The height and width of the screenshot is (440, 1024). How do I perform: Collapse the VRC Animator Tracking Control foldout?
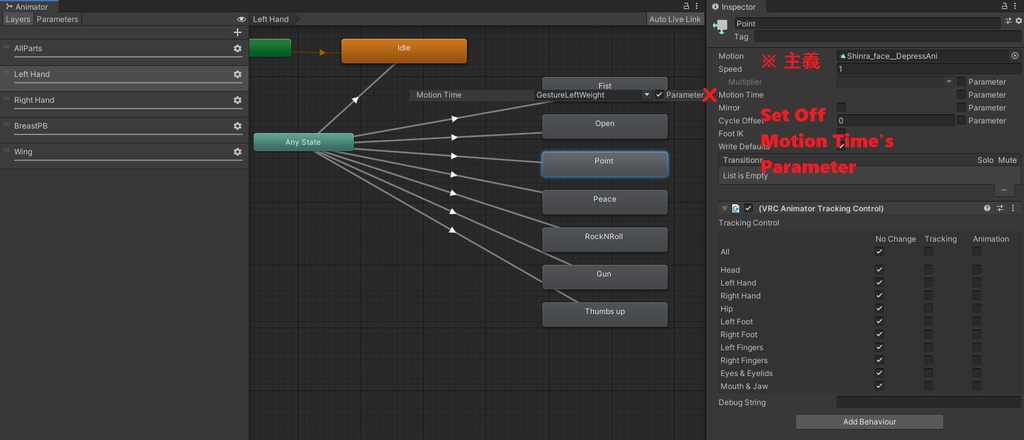[x=724, y=208]
